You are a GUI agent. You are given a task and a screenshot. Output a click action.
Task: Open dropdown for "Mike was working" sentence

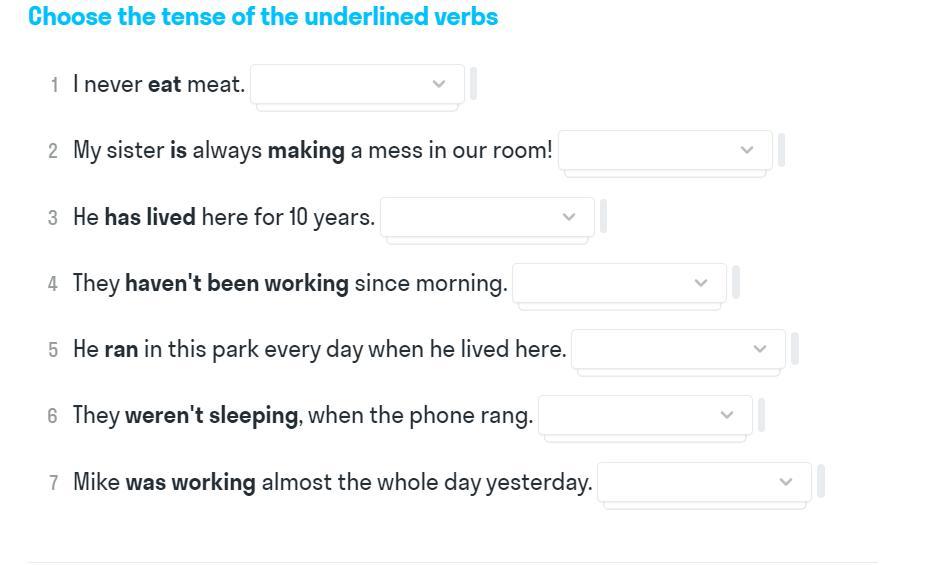(704, 482)
